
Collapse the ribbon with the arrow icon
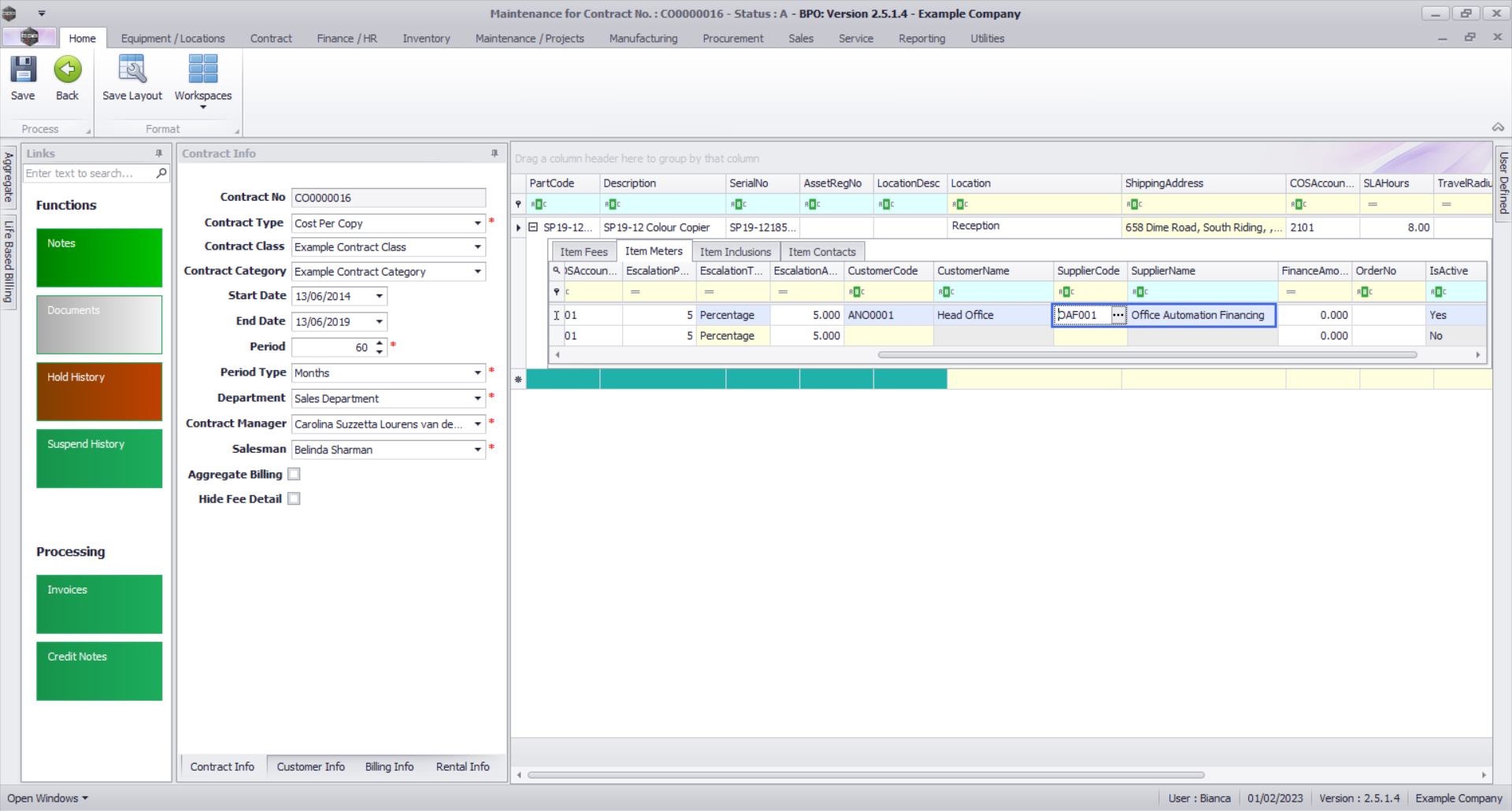pos(1497,128)
